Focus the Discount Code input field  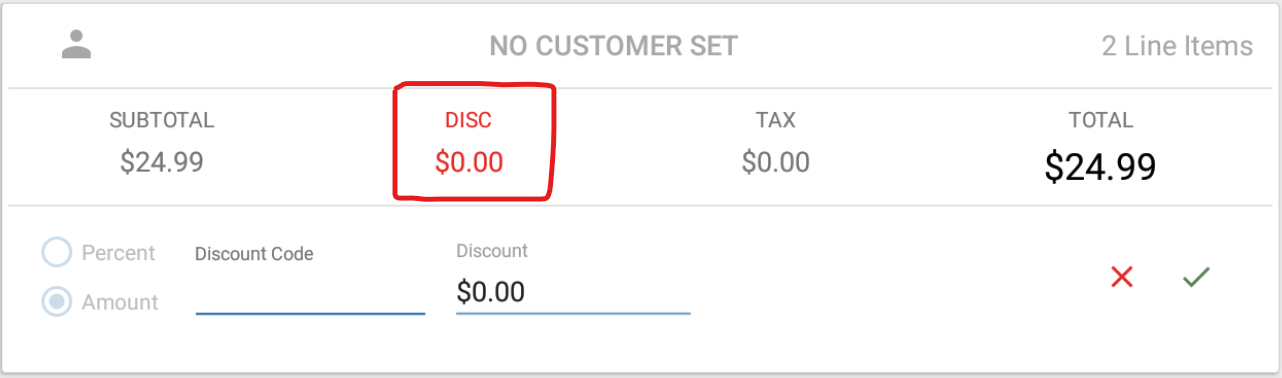[310, 293]
